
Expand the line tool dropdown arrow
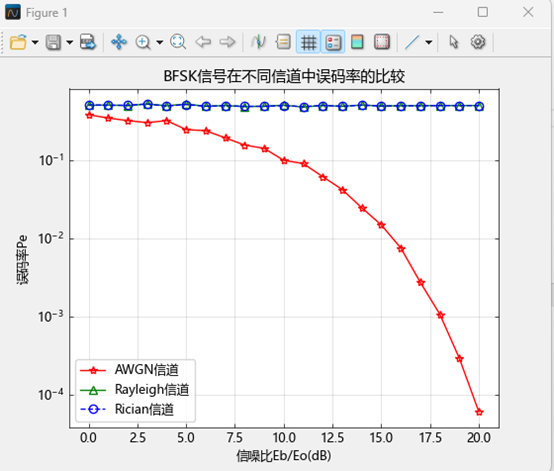click(x=429, y=42)
